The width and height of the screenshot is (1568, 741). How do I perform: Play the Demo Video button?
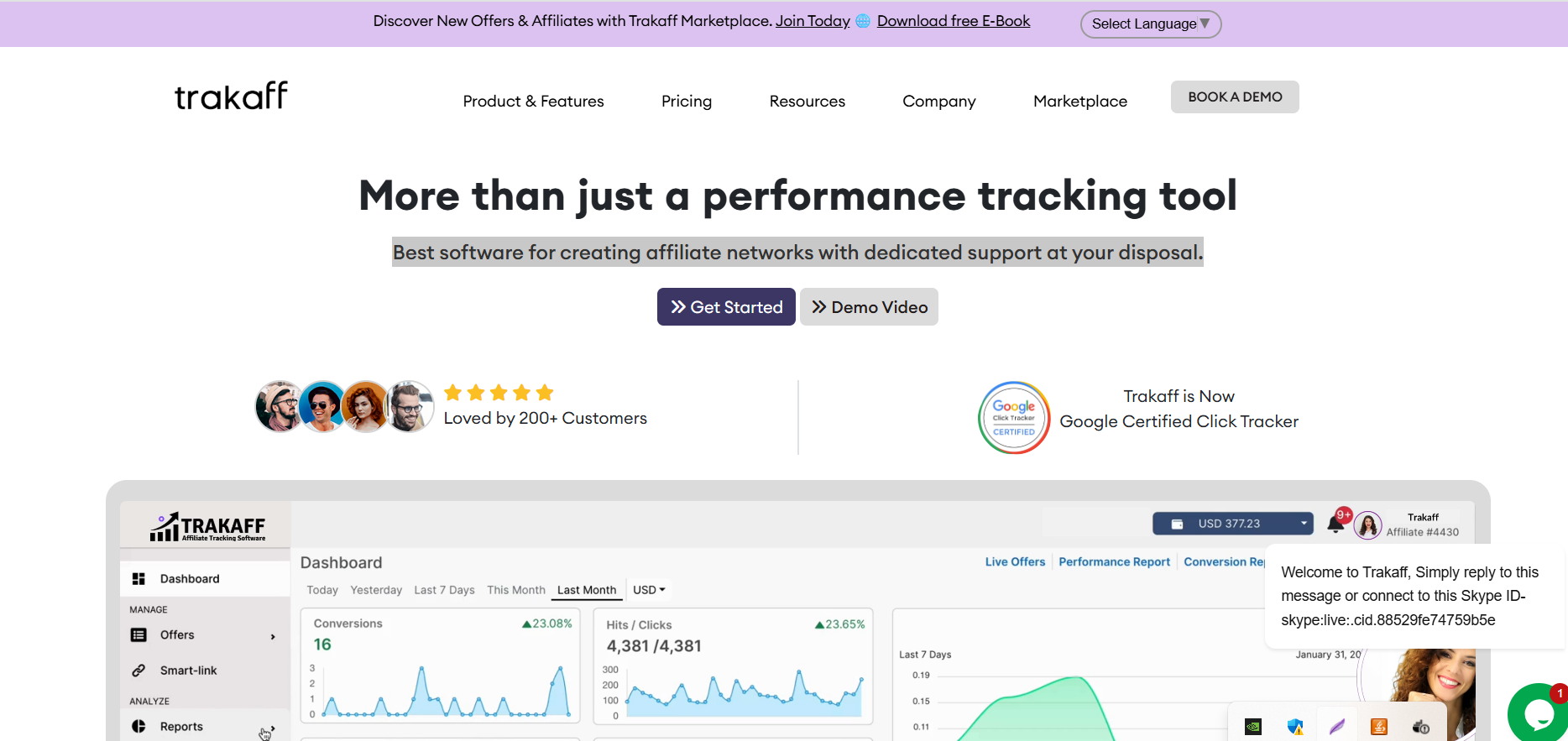coord(869,307)
